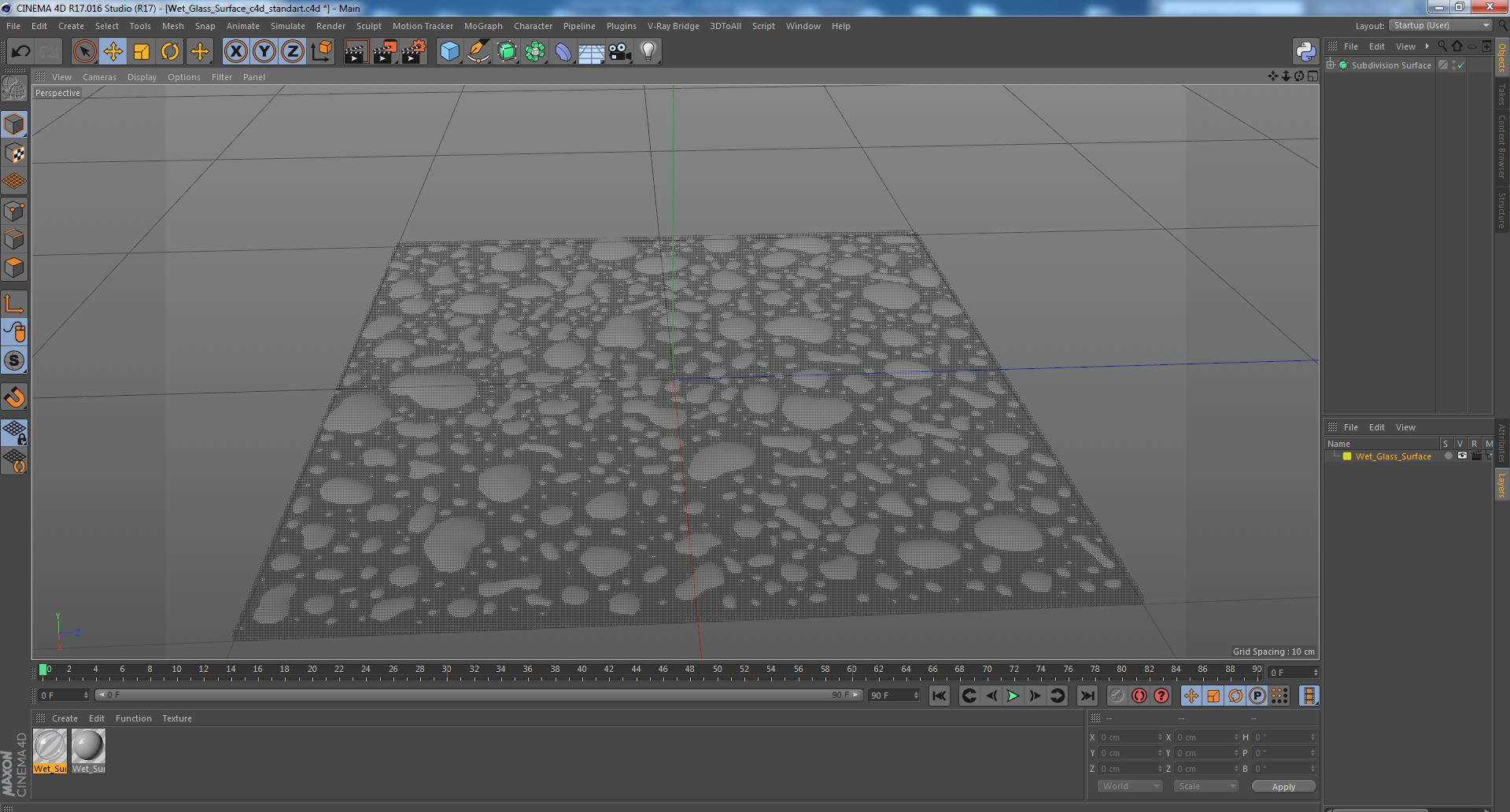The width and height of the screenshot is (1510, 812).
Task: Open the World coordinate dropdown
Action: pyautogui.click(x=1129, y=786)
